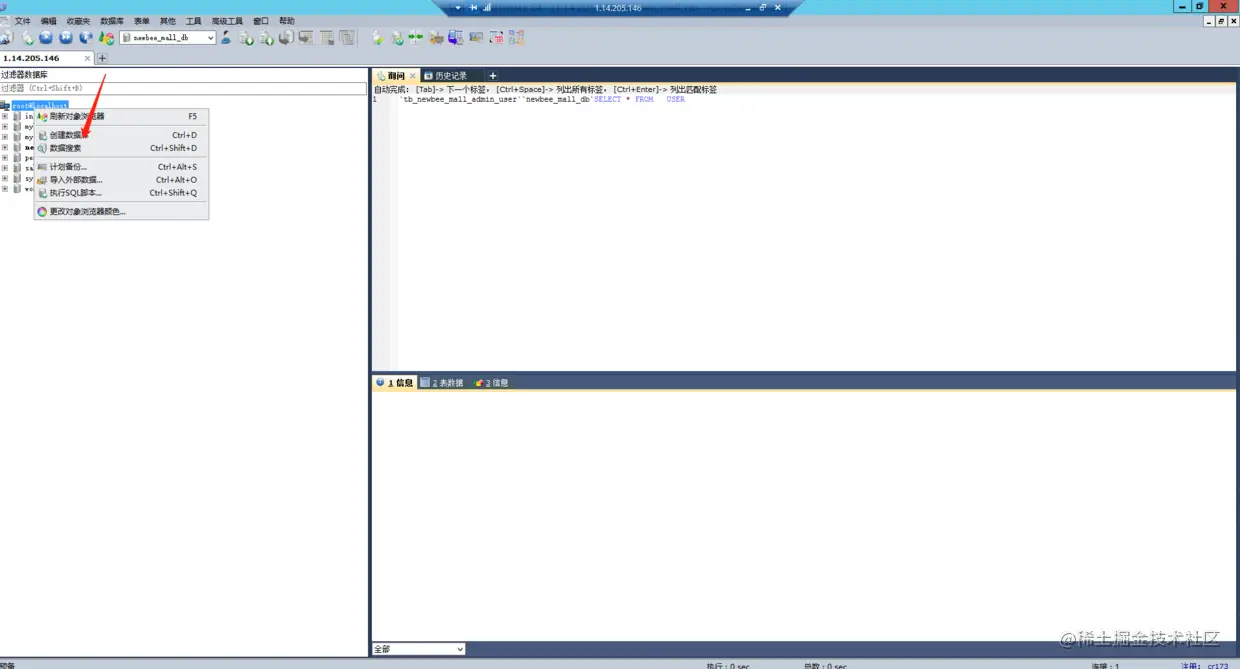Click the rainbow icon beside 更改对象浏览器颜色

(x=42, y=212)
